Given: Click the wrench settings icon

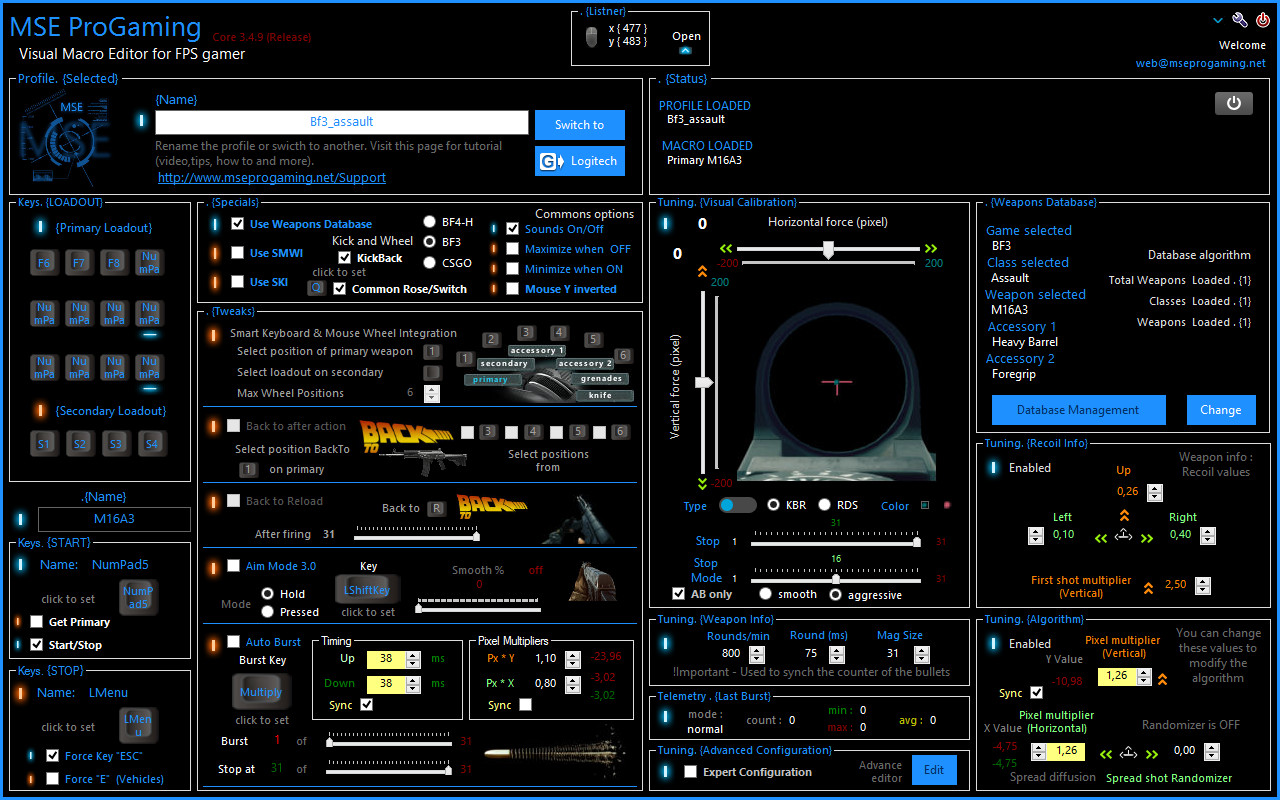Looking at the screenshot, I should [x=1240, y=20].
